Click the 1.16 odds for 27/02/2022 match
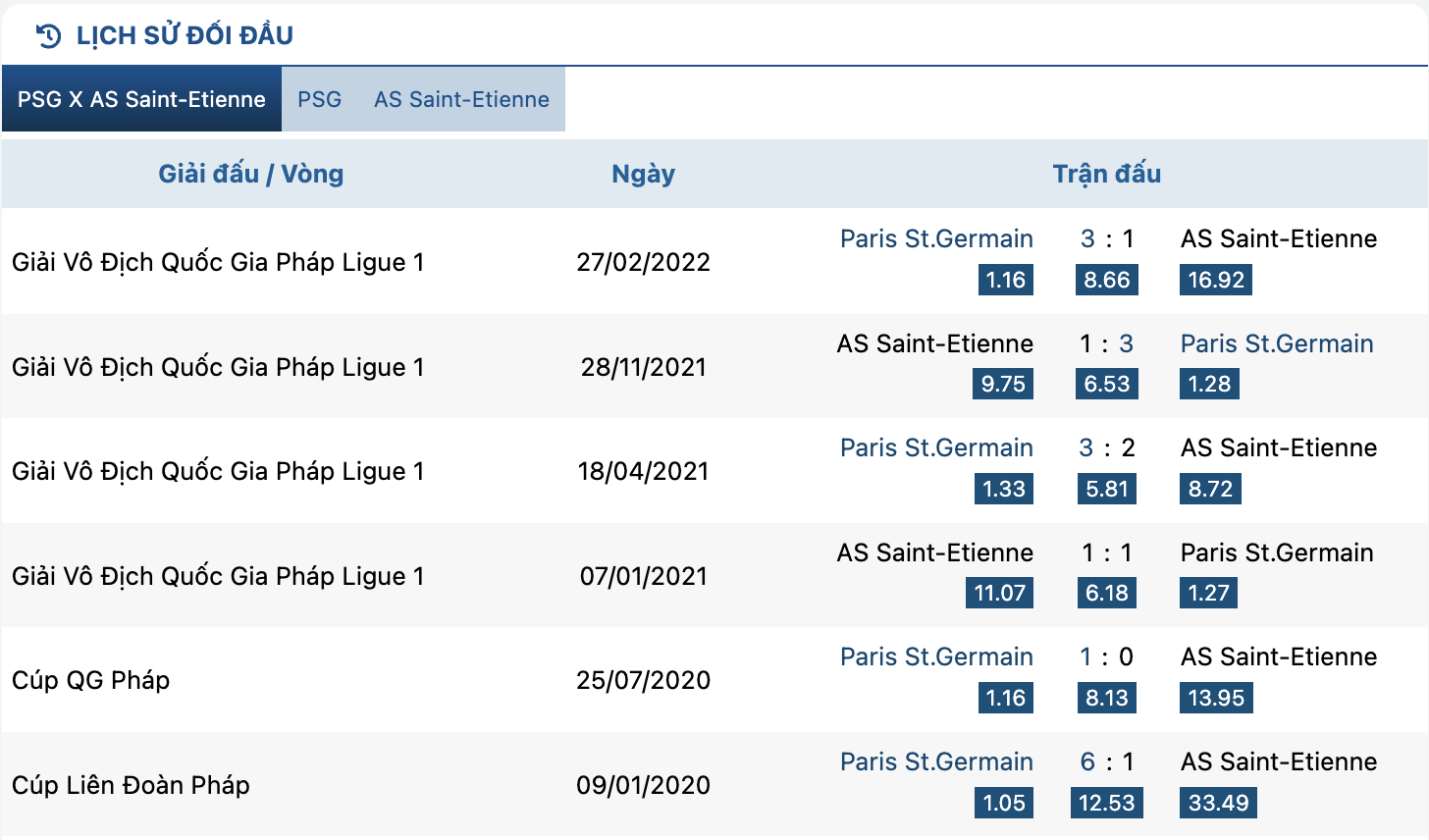The width and height of the screenshot is (1429, 840). [x=1005, y=280]
